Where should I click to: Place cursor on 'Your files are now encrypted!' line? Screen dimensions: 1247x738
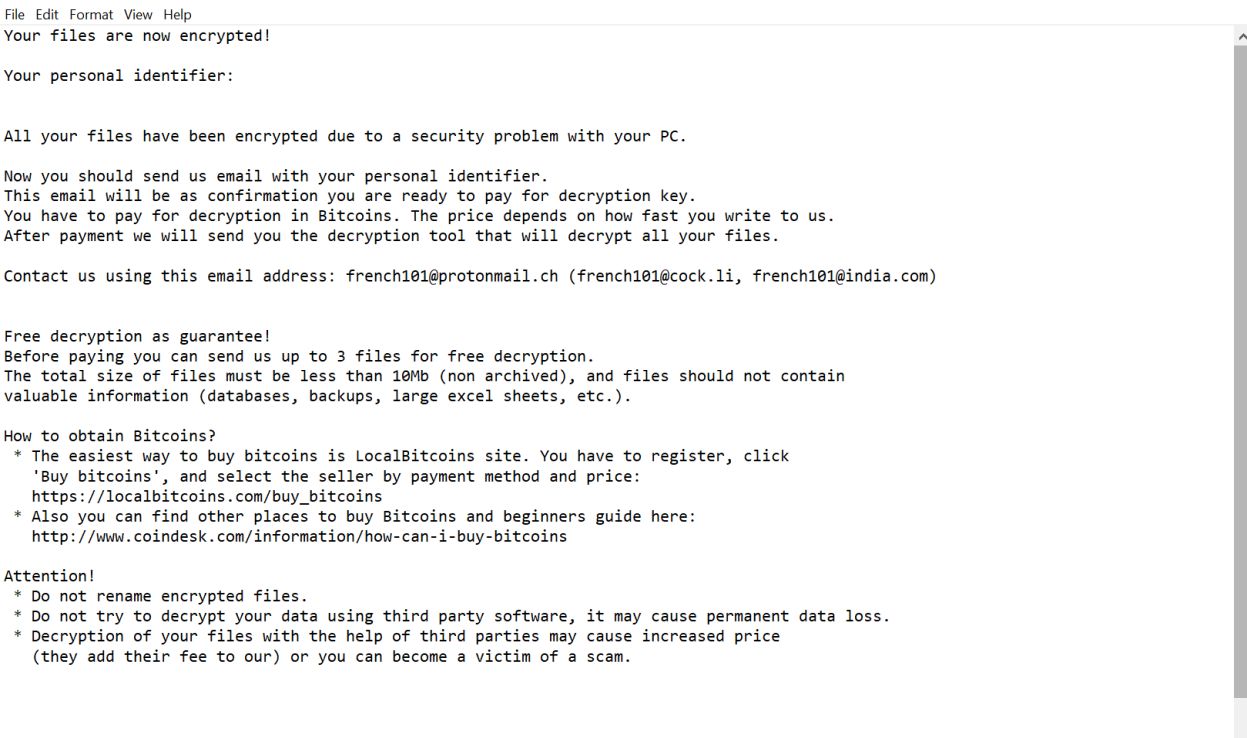[x=137, y=36]
